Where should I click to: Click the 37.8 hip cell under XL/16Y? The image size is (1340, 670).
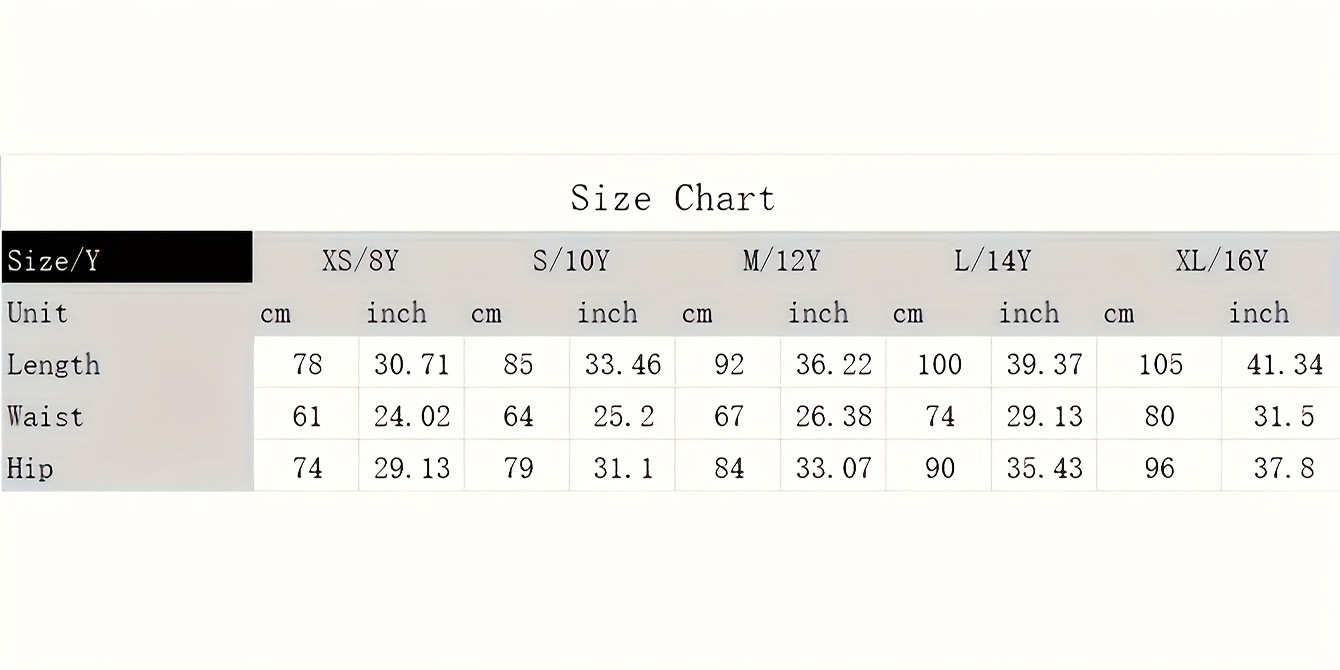1284,467
